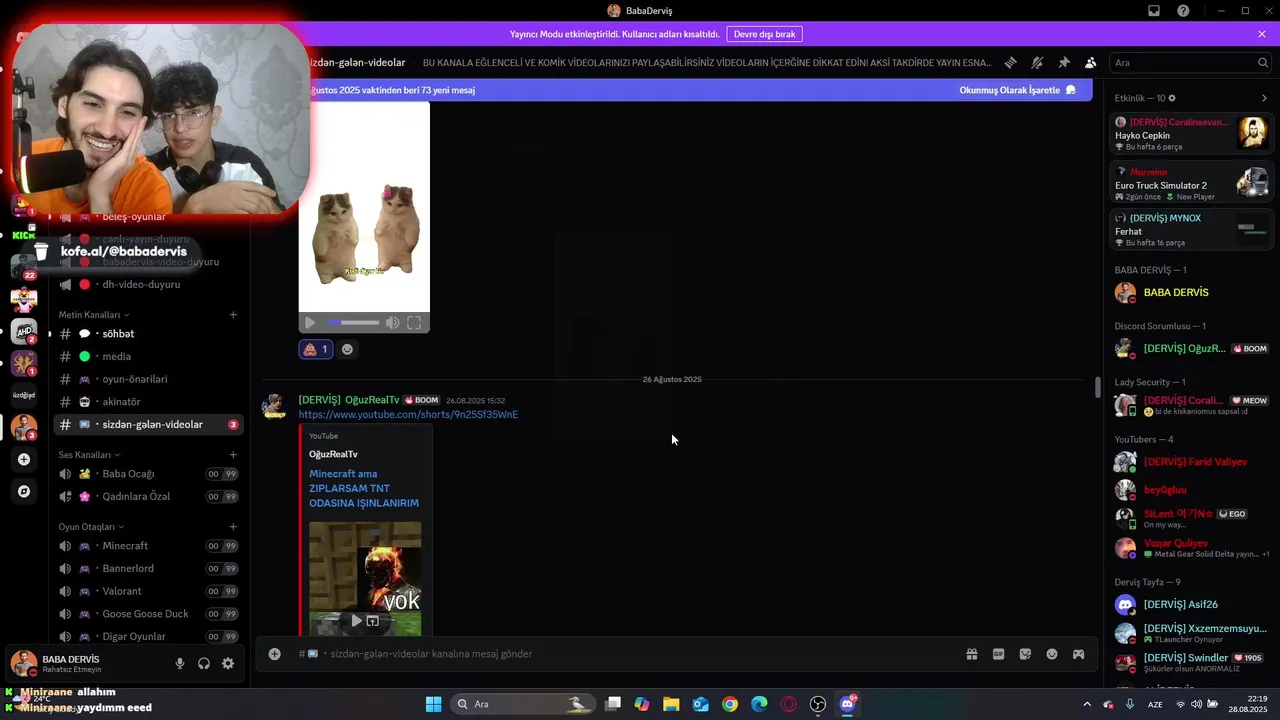Viewport: 1280px width, 720px height.
Task: Open the youtube.com/shorts link
Action: click(408, 414)
